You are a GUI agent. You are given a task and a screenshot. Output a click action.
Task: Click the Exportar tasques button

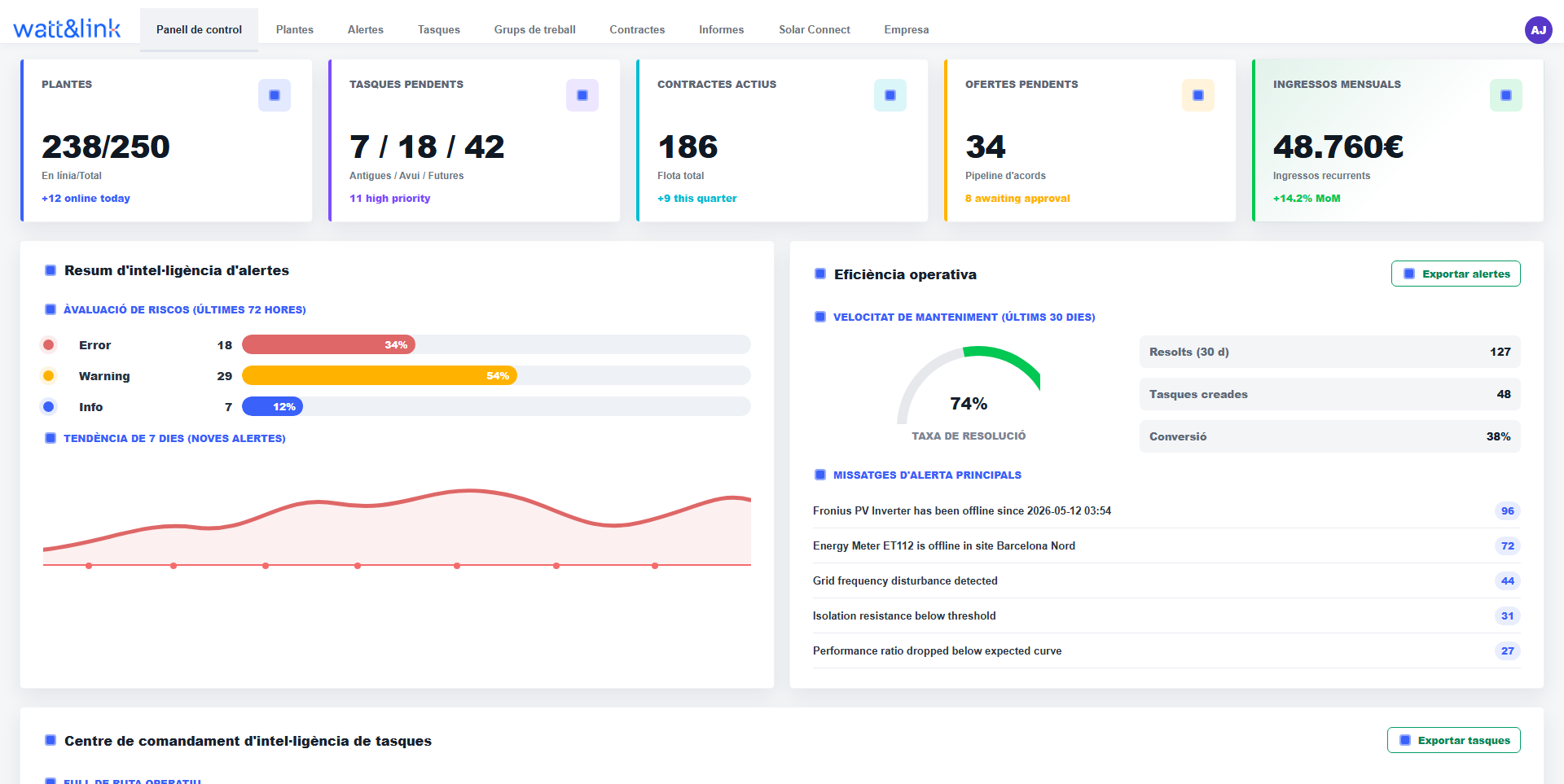point(1454,740)
